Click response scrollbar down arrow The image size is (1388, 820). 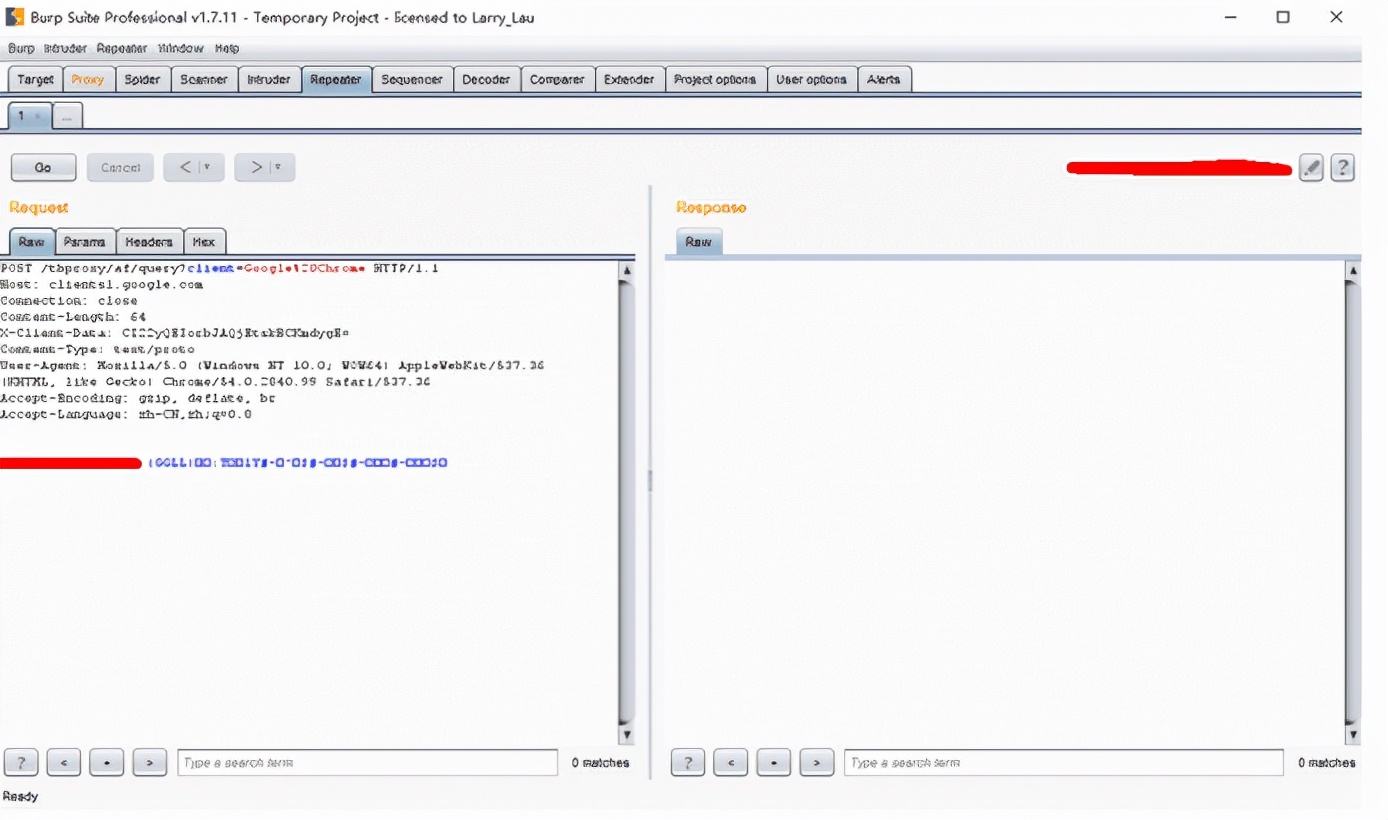point(1353,735)
